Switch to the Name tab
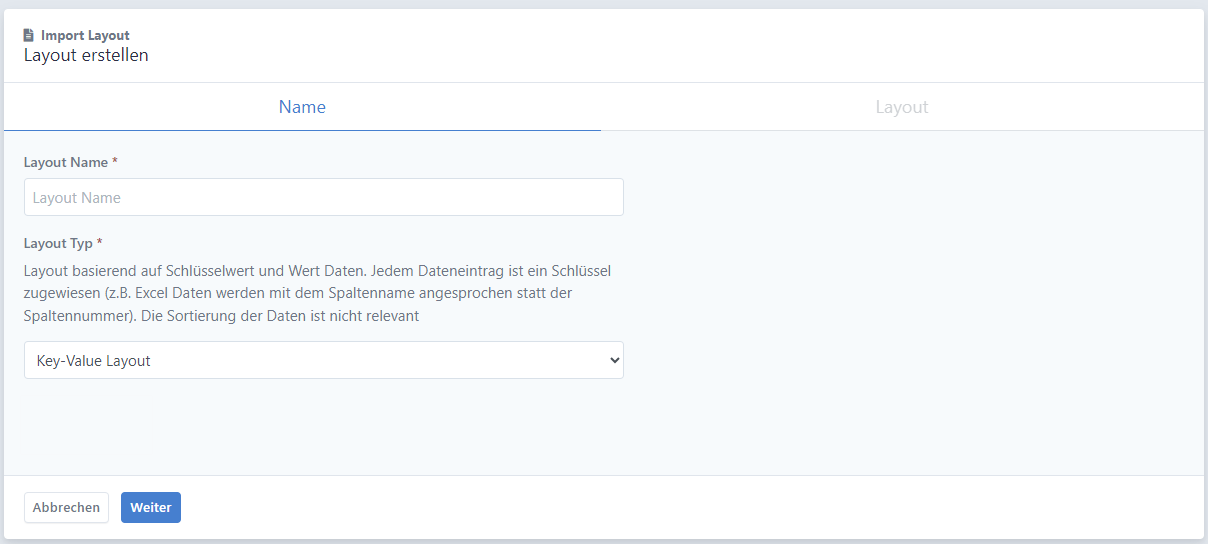 point(302,107)
